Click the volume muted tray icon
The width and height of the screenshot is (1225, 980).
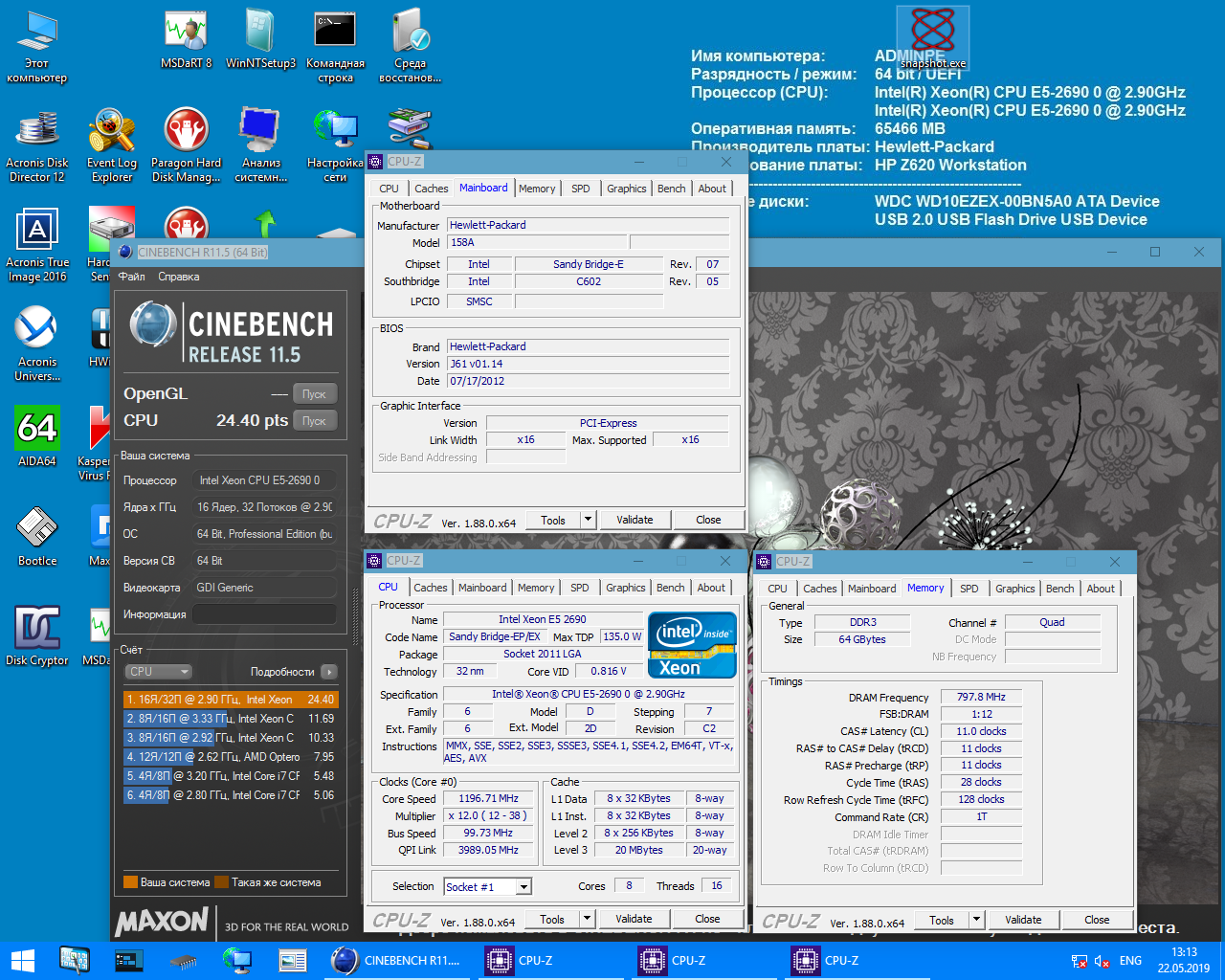click(1102, 961)
